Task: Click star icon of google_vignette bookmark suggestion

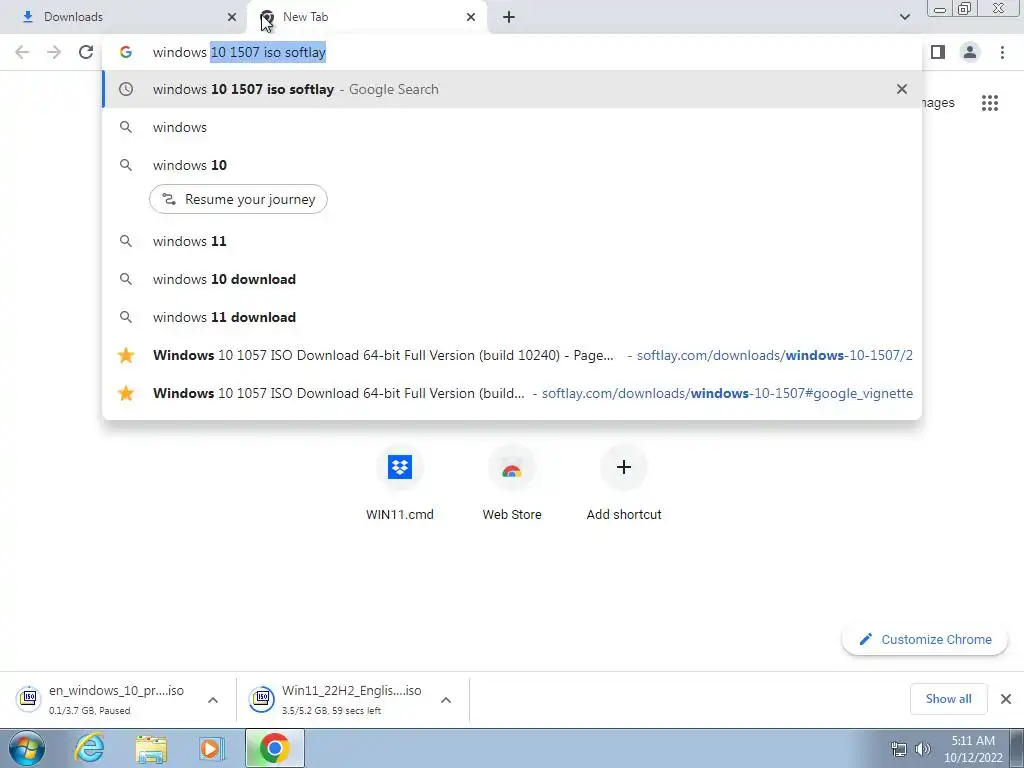Action: pos(126,393)
